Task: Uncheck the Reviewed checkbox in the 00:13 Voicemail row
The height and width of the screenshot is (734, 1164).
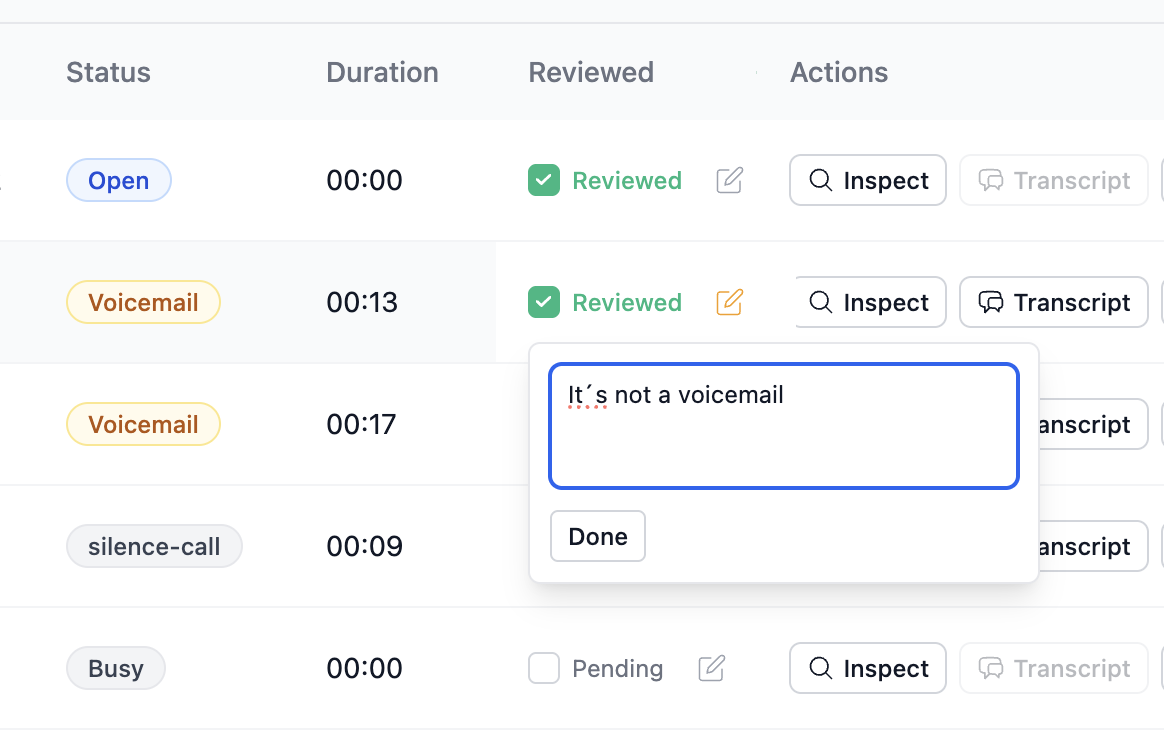Action: pyautogui.click(x=544, y=302)
